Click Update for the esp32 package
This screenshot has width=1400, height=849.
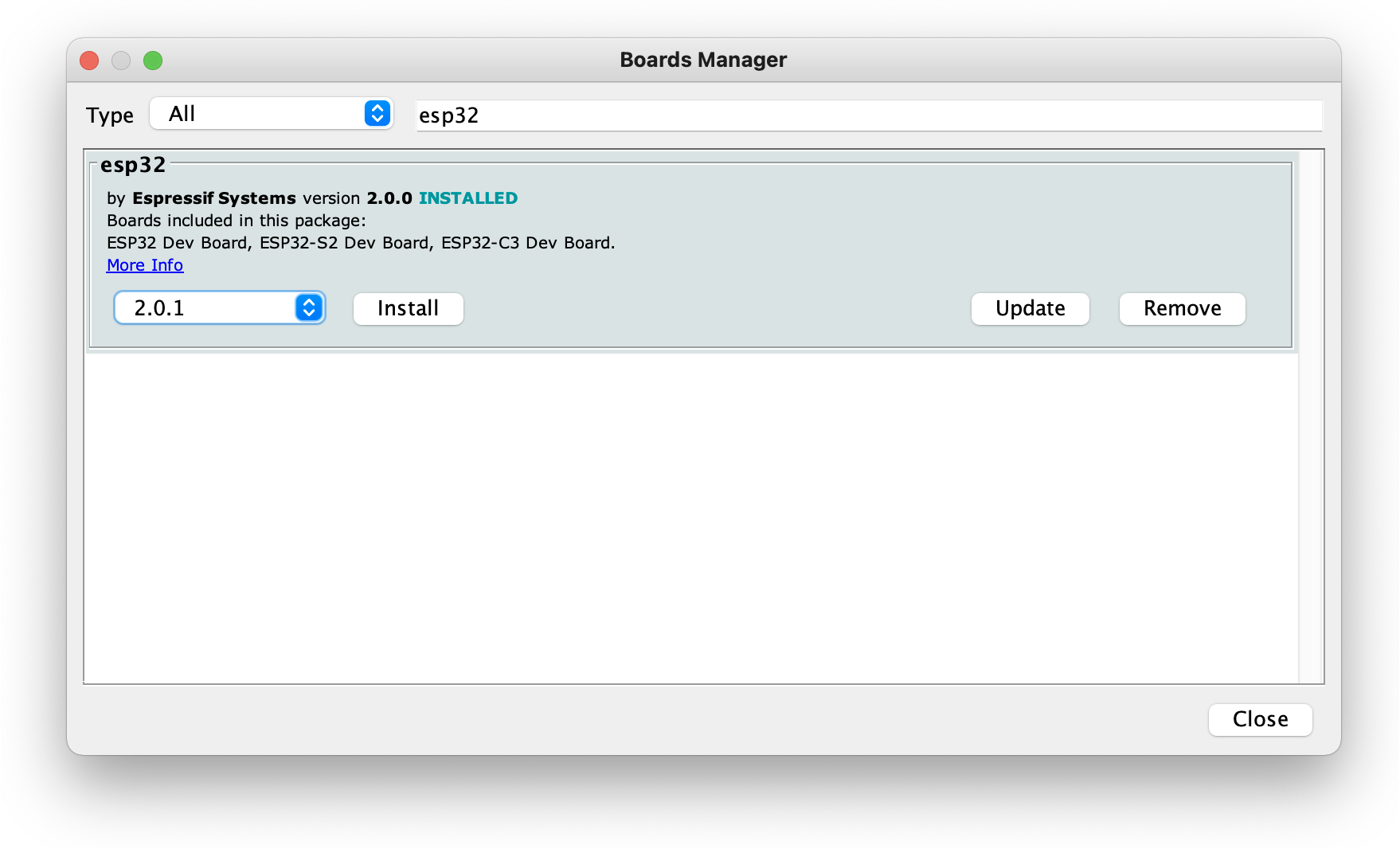click(1030, 309)
